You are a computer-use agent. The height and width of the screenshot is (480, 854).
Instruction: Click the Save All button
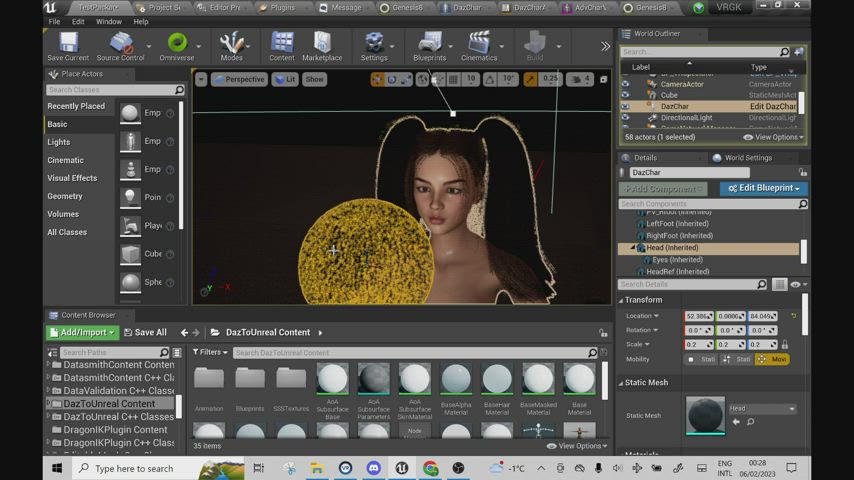pos(145,332)
